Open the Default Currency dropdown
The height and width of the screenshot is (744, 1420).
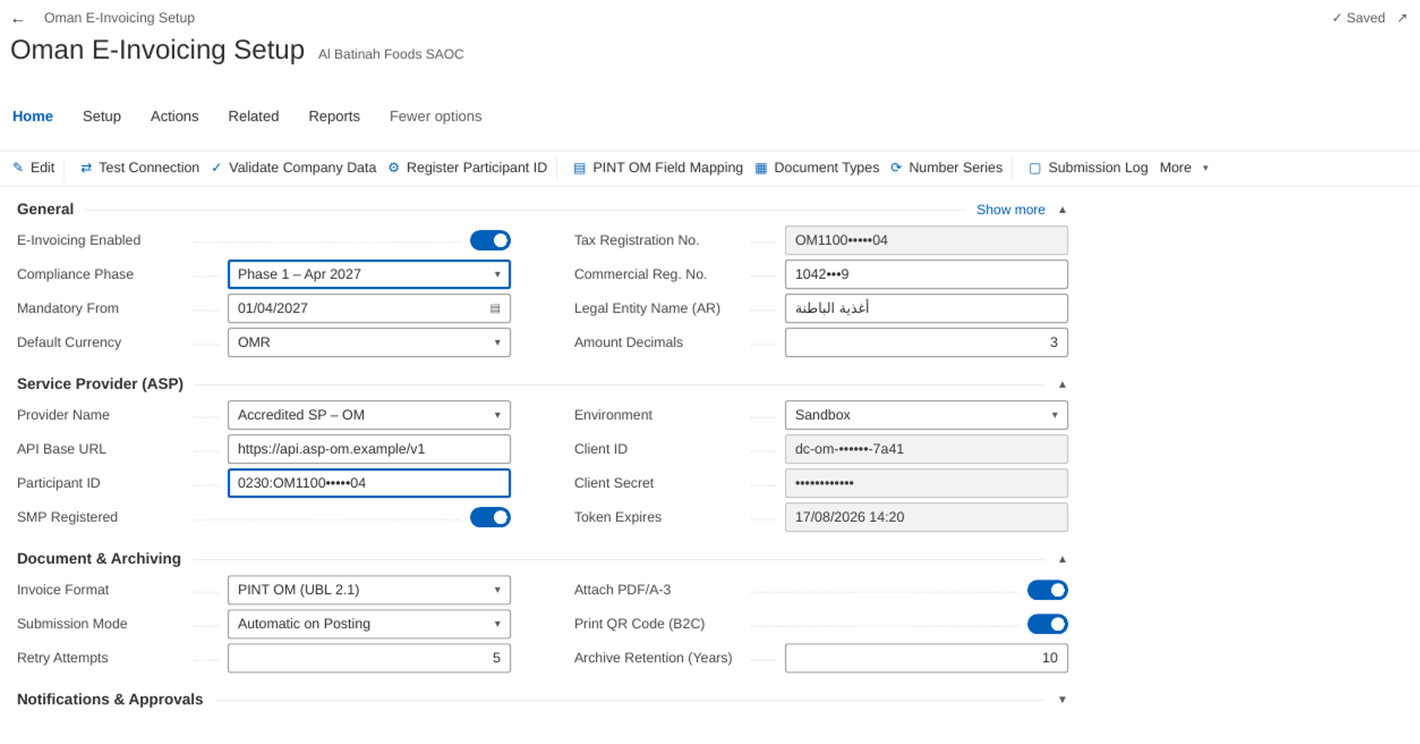click(369, 342)
